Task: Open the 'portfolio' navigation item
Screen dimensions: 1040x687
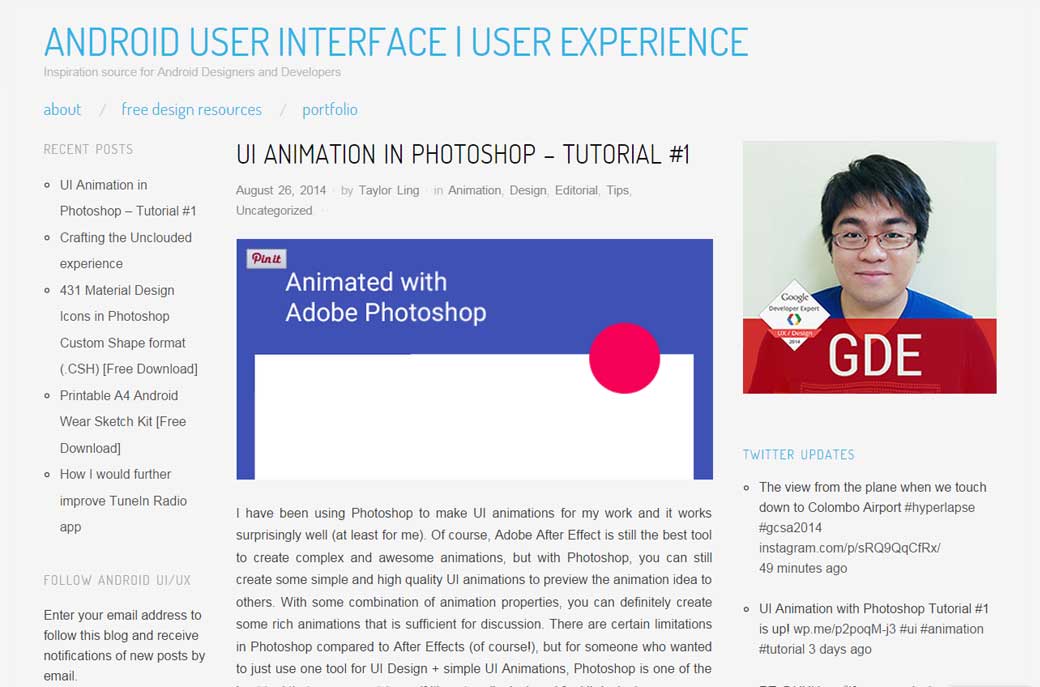Action: (330, 109)
